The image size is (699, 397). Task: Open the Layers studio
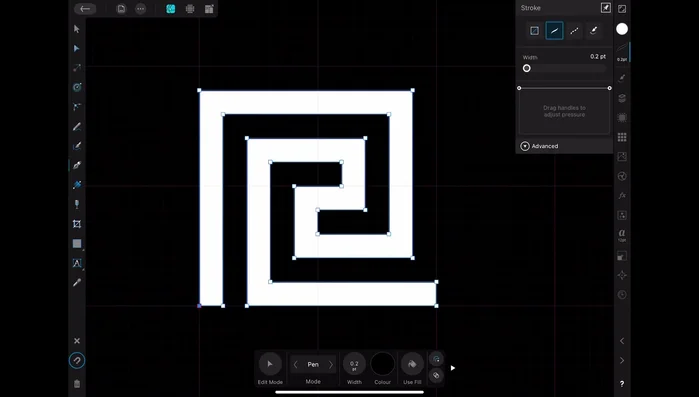tap(622, 98)
